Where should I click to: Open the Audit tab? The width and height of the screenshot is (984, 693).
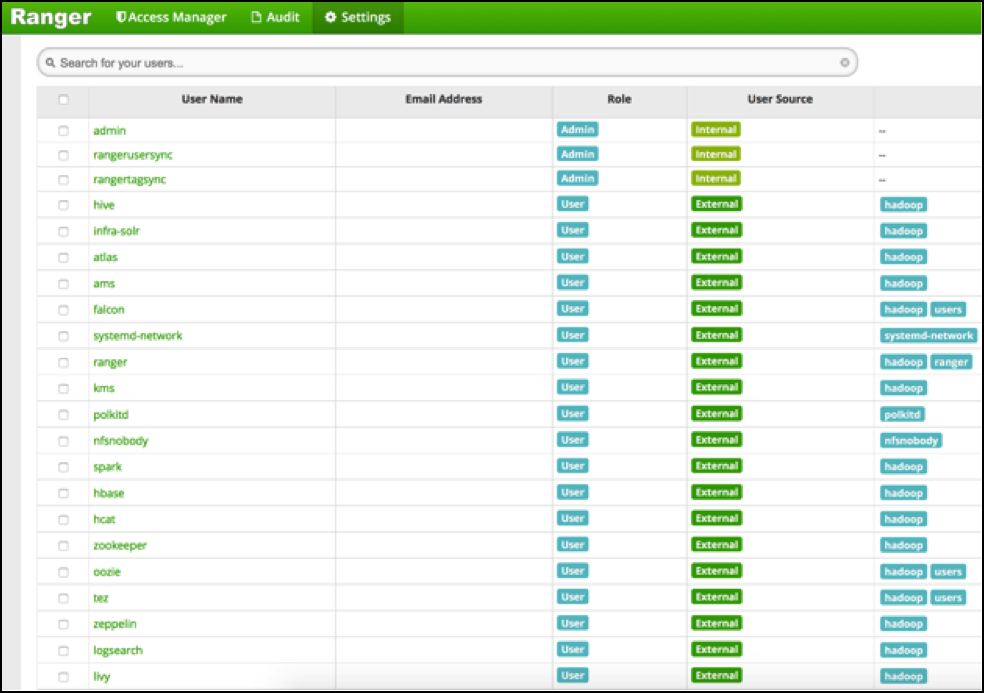pos(275,17)
